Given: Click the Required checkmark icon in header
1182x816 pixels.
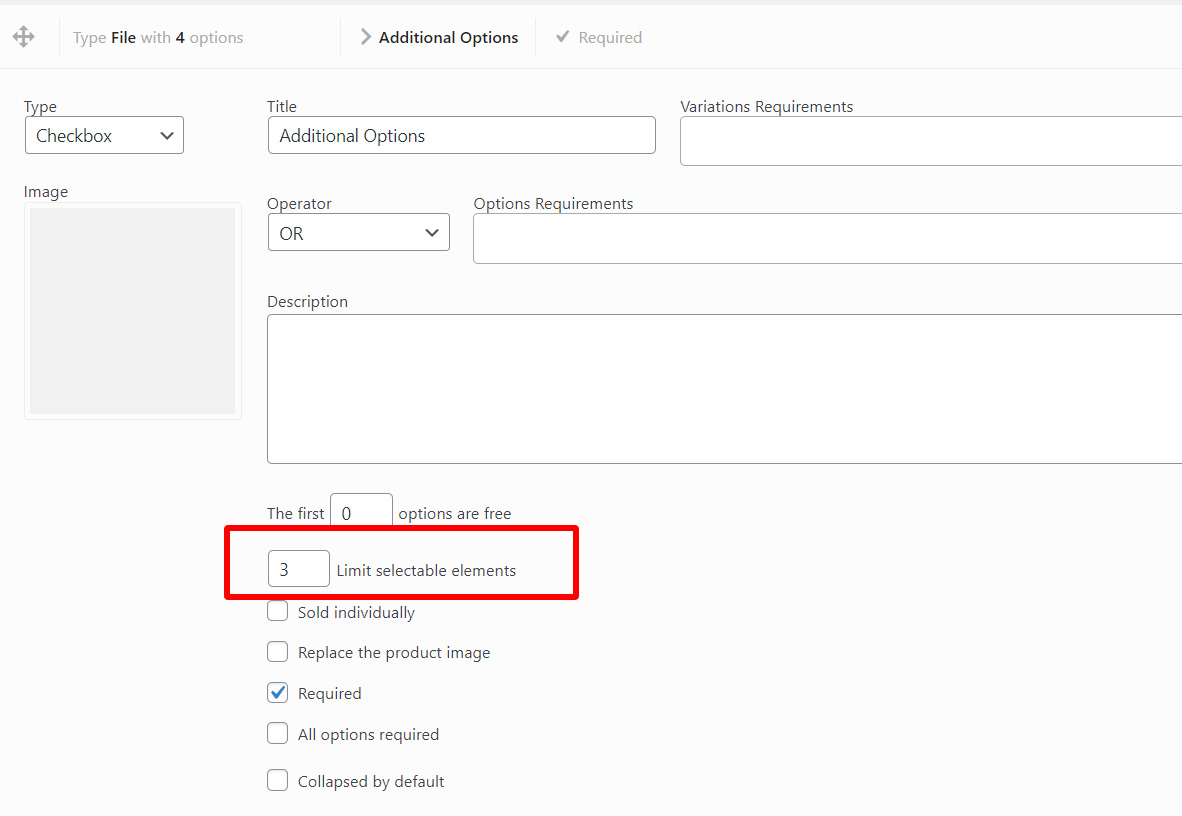Looking at the screenshot, I should pos(562,36).
